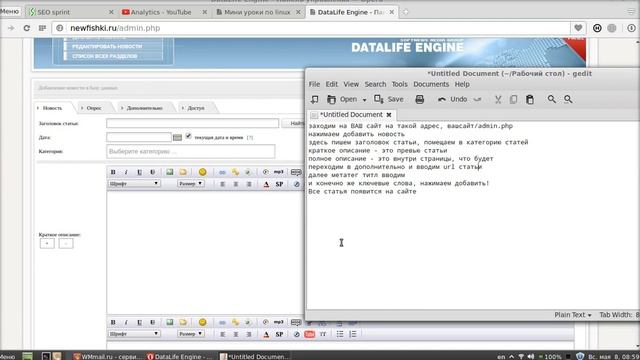Open Find in gedit toolbar
Screen dimensions: 640x360
point(551,99)
